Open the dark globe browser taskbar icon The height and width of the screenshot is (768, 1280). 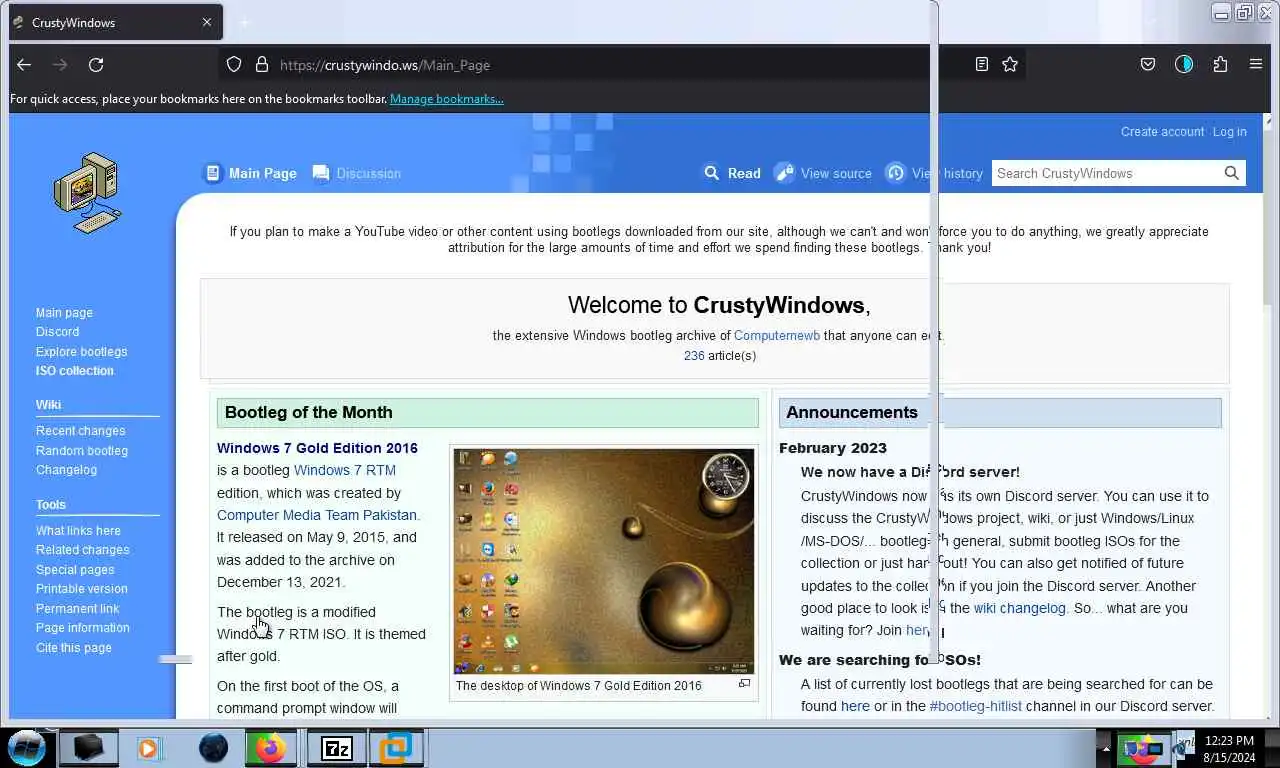point(213,748)
